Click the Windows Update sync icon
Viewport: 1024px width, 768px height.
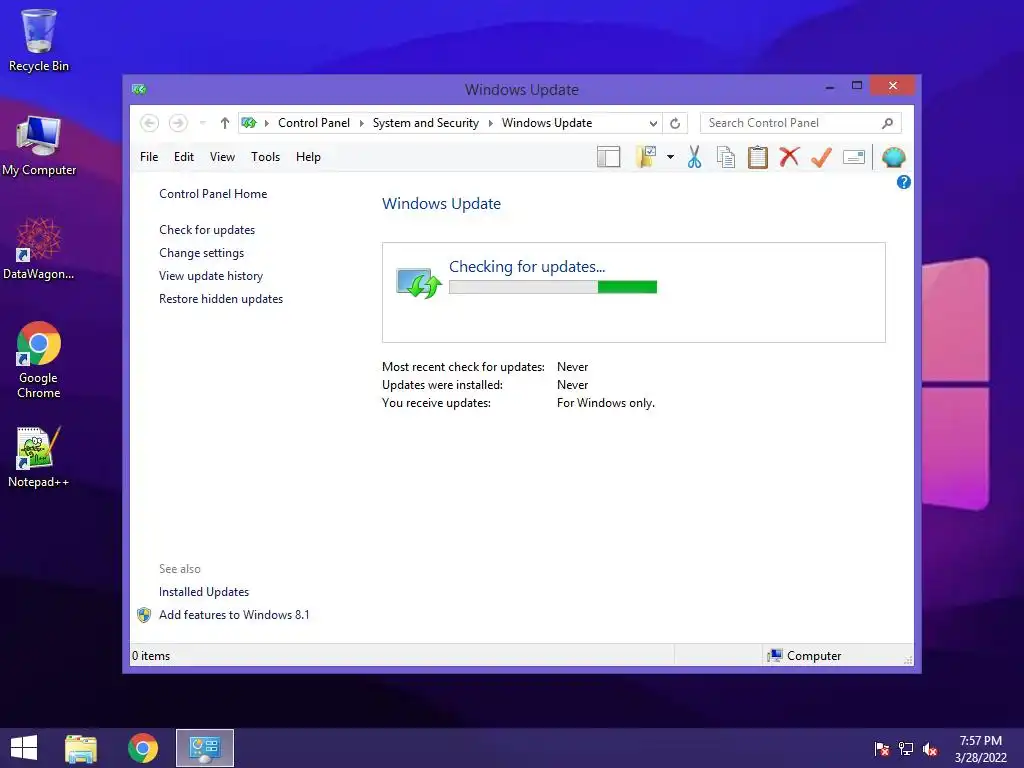(419, 283)
